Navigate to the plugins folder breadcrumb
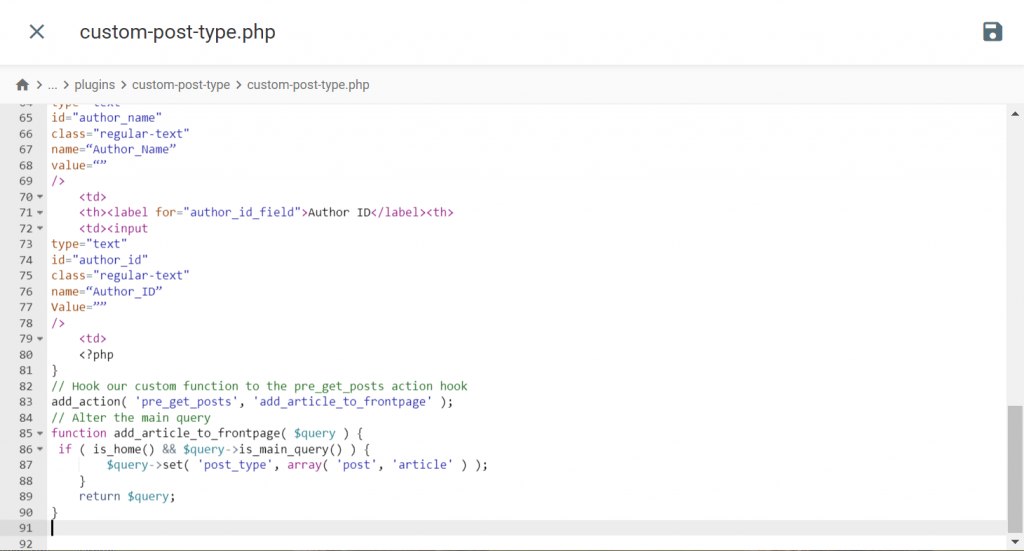Screen dimensions: 1024x551 pos(95,85)
